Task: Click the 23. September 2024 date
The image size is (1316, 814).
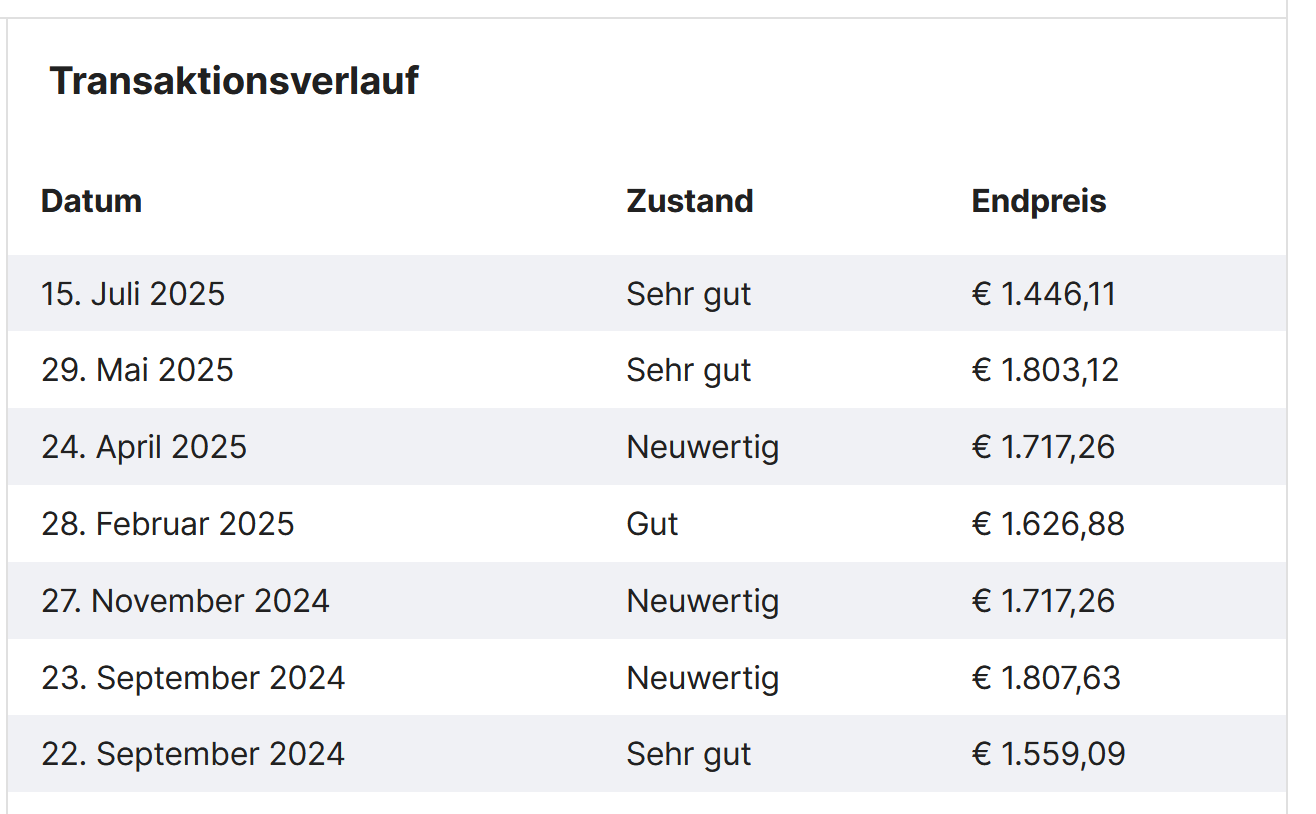Action: click(193, 678)
